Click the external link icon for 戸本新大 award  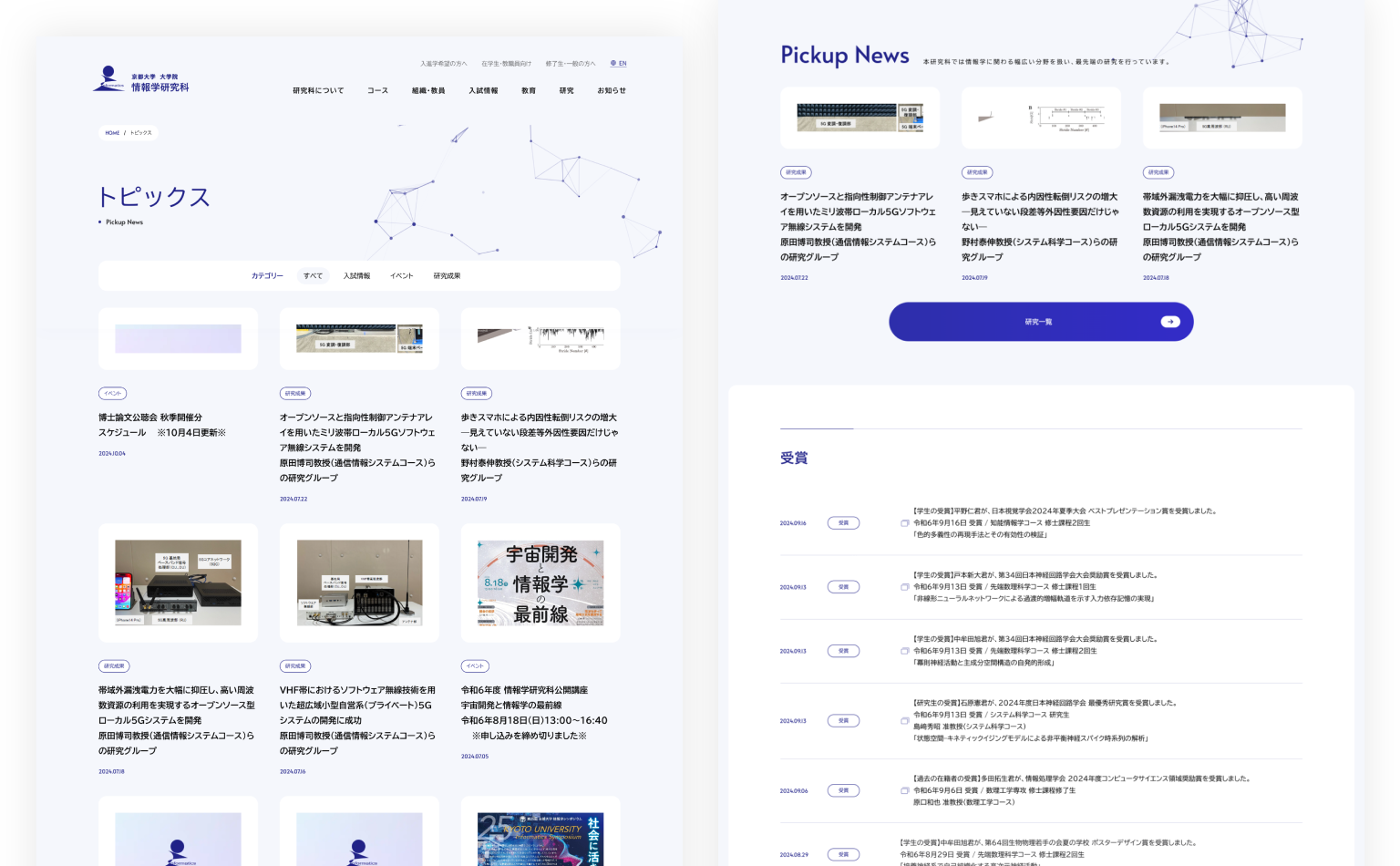[x=904, y=587]
